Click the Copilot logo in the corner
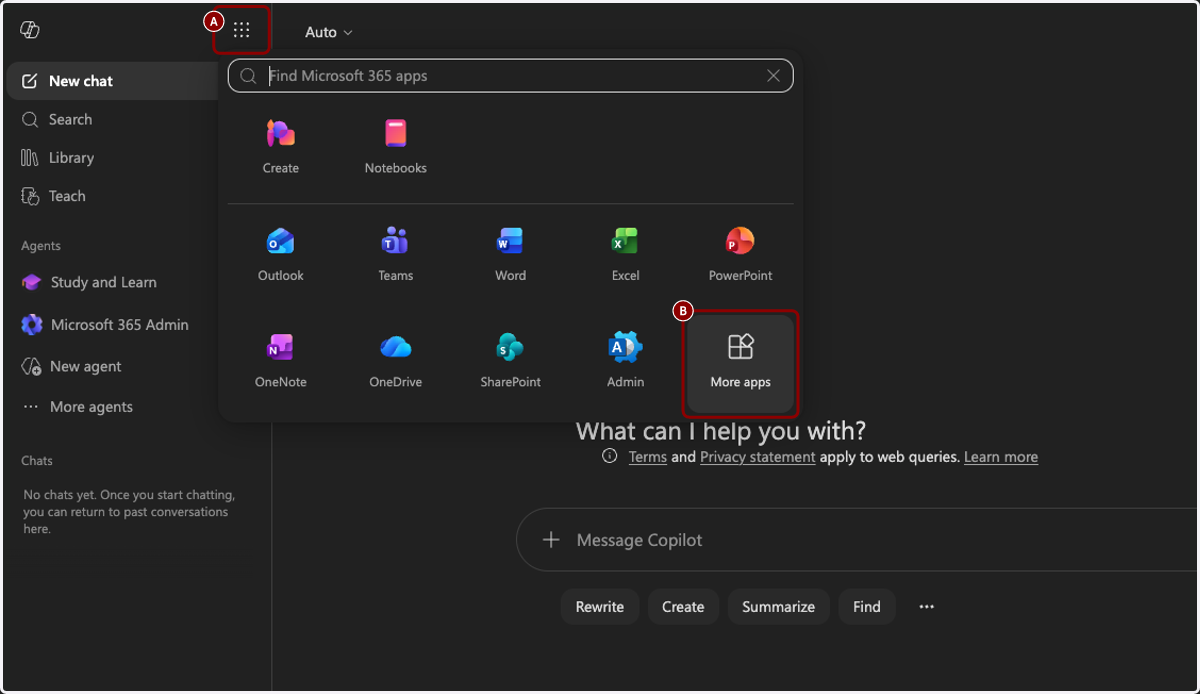The width and height of the screenshot is (1200, 694). click(x=30, y=30)
